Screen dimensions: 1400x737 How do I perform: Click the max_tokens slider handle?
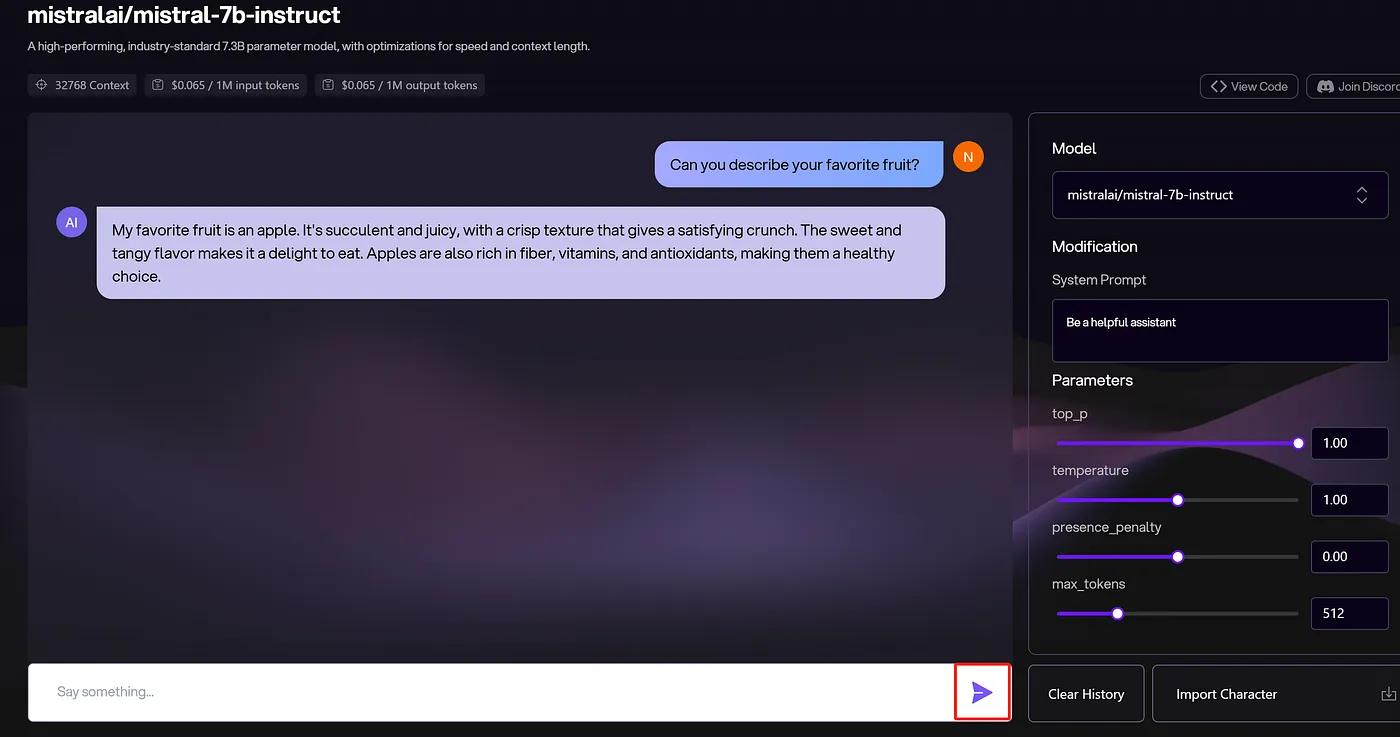(1117, 614)
